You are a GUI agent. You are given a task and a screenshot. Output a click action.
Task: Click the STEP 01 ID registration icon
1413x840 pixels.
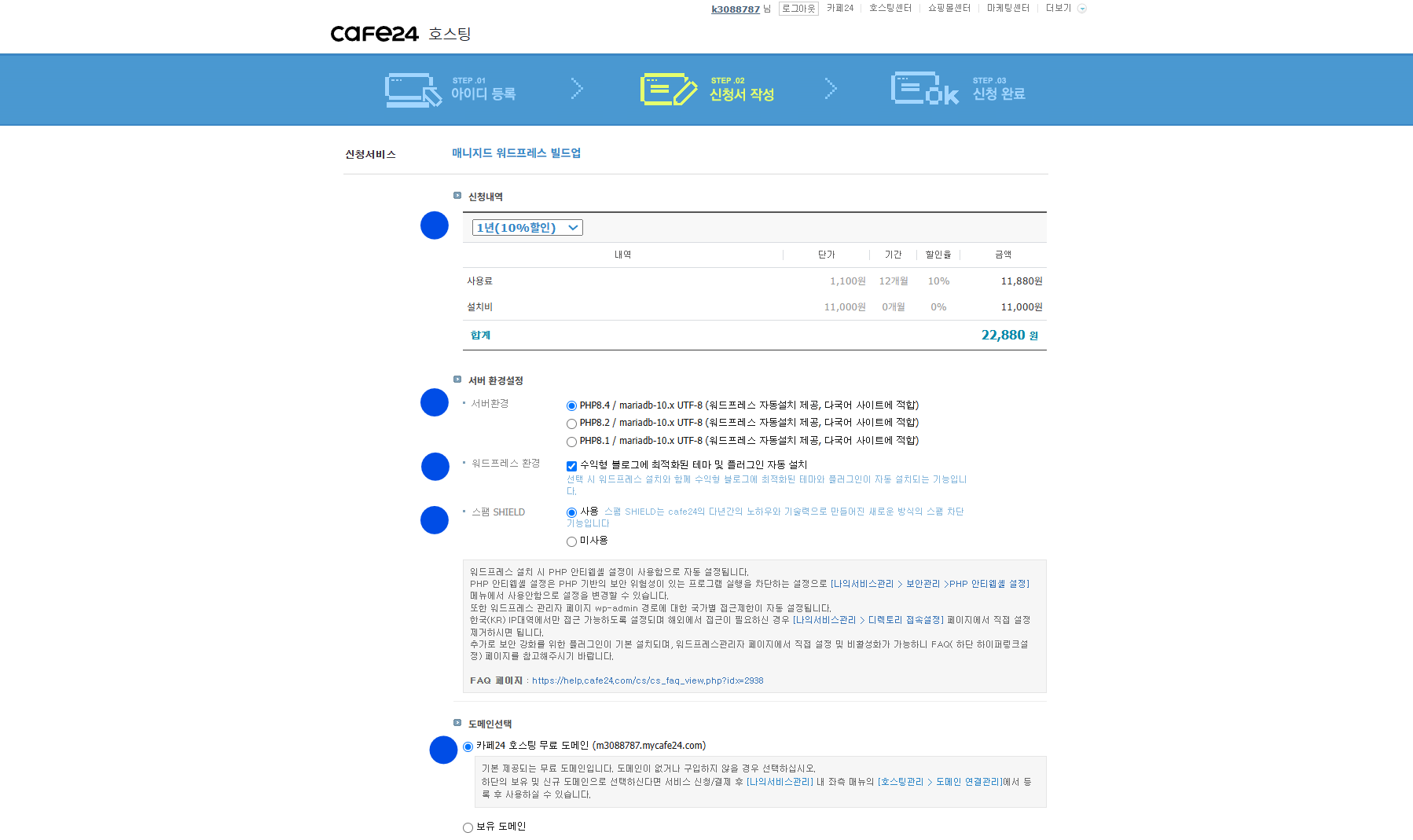click(x=413, y=90)
